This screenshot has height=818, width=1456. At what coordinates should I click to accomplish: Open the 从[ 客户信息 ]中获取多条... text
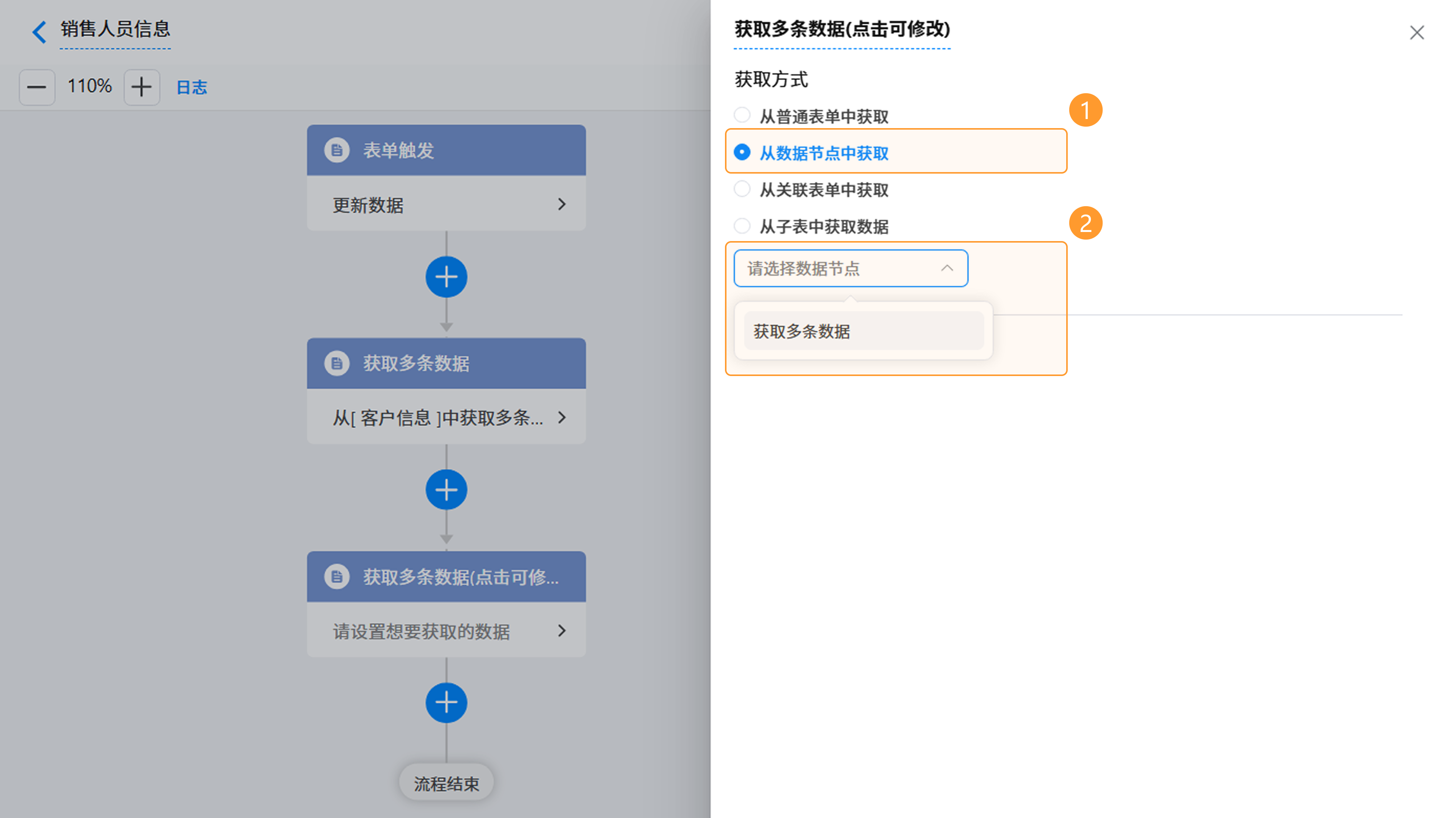pos(438,418)
